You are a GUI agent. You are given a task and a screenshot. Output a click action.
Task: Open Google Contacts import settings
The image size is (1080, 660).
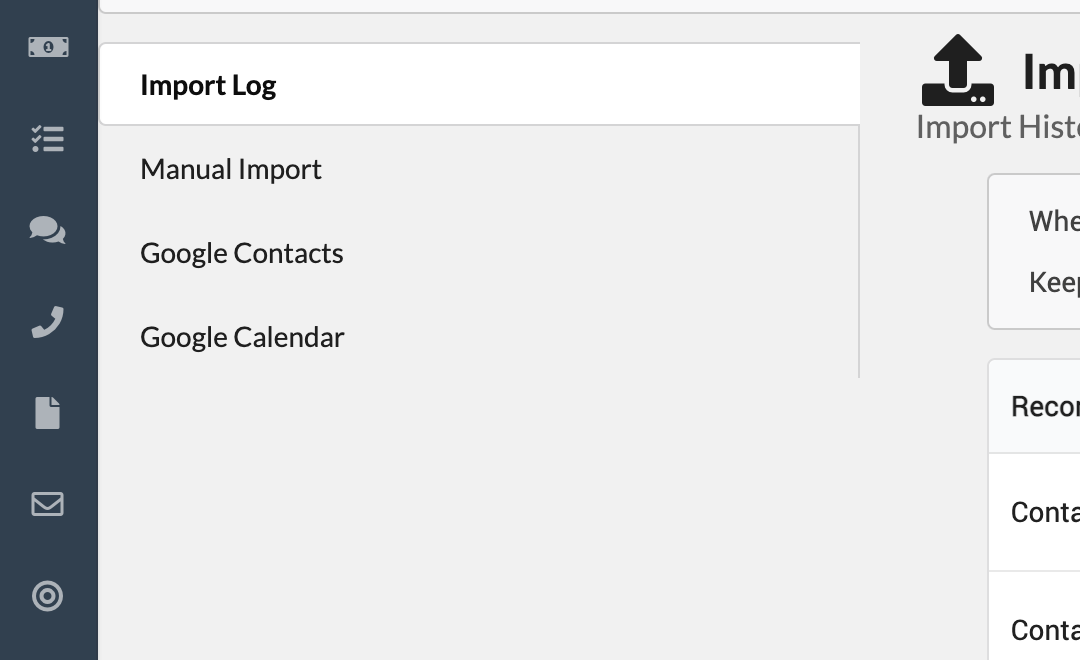pos(242,253)
